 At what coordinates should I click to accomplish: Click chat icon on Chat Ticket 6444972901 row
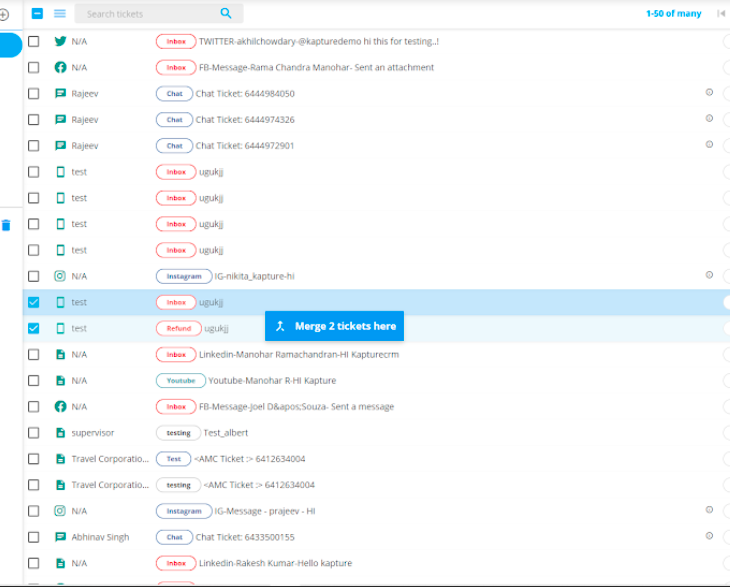pyautogui.click(x=60, y=146)
